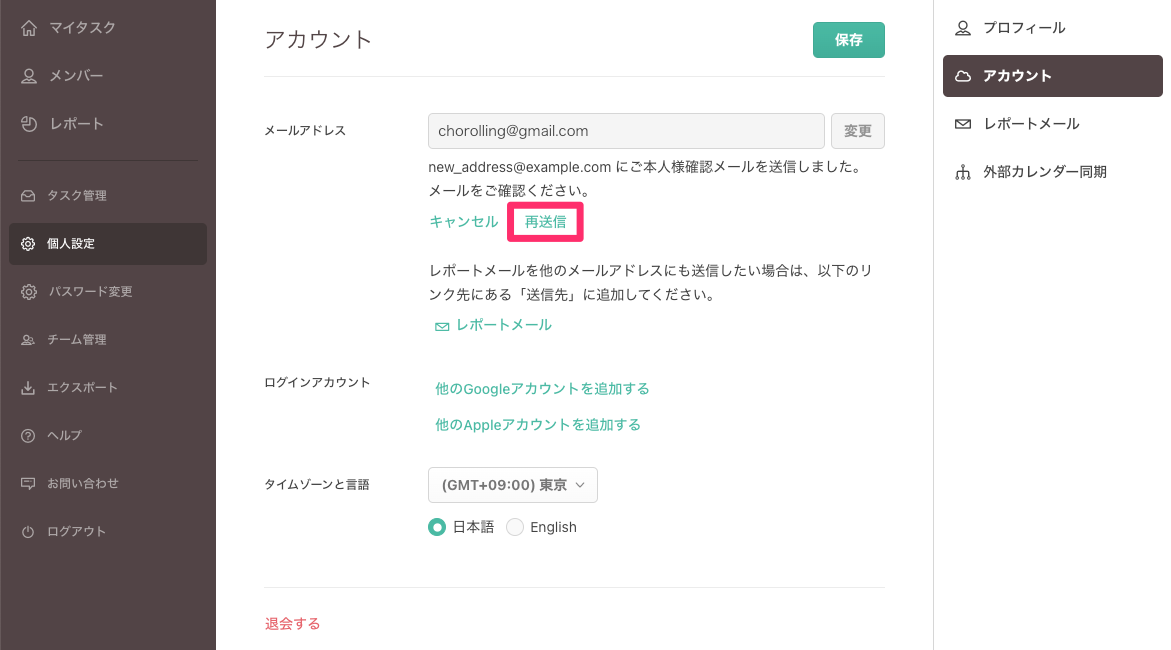
Task: Click the 変更 button beside email
Action: pyautogui.click(x=857, y=131)
